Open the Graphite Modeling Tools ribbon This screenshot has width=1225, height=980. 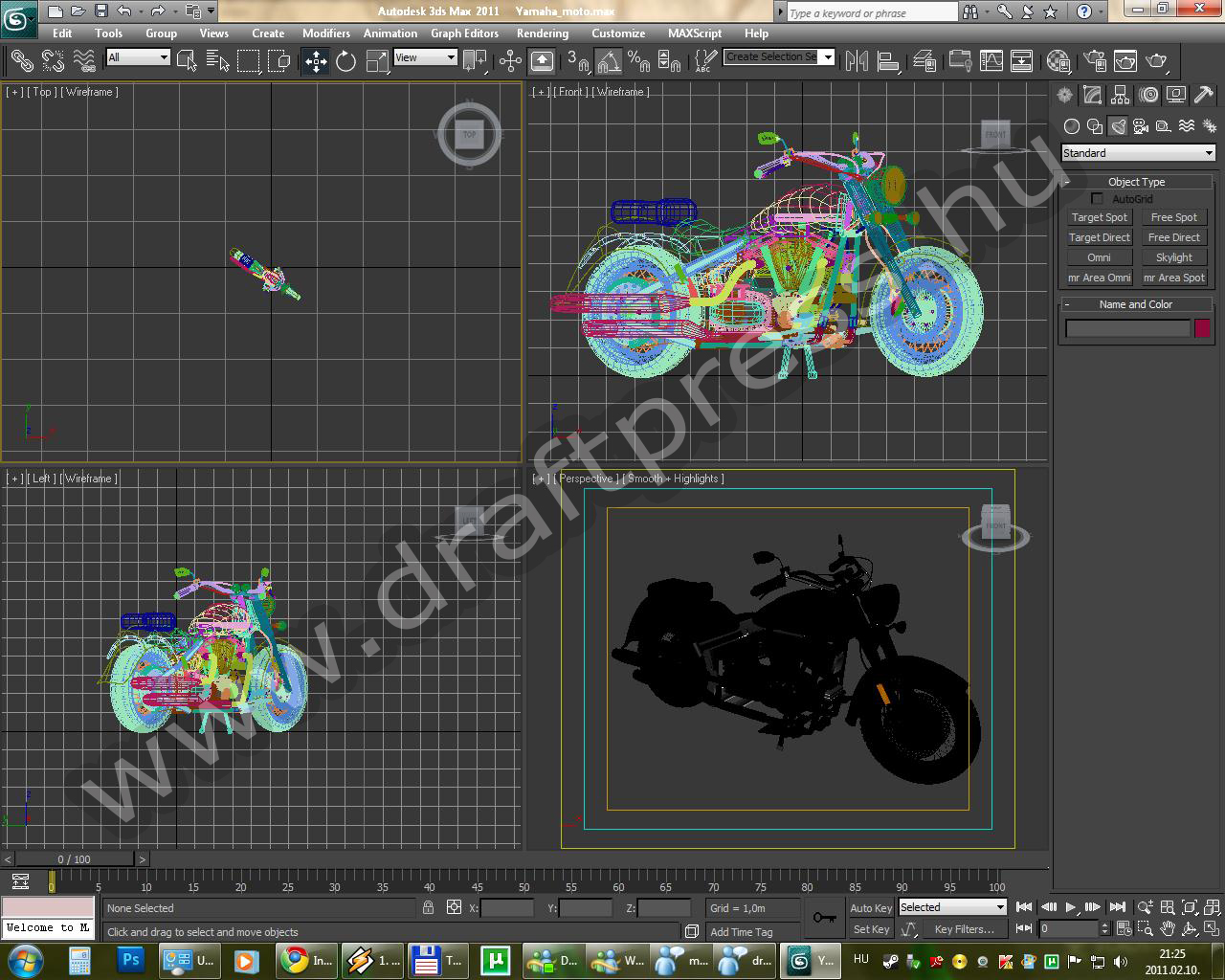pos(960,61)
